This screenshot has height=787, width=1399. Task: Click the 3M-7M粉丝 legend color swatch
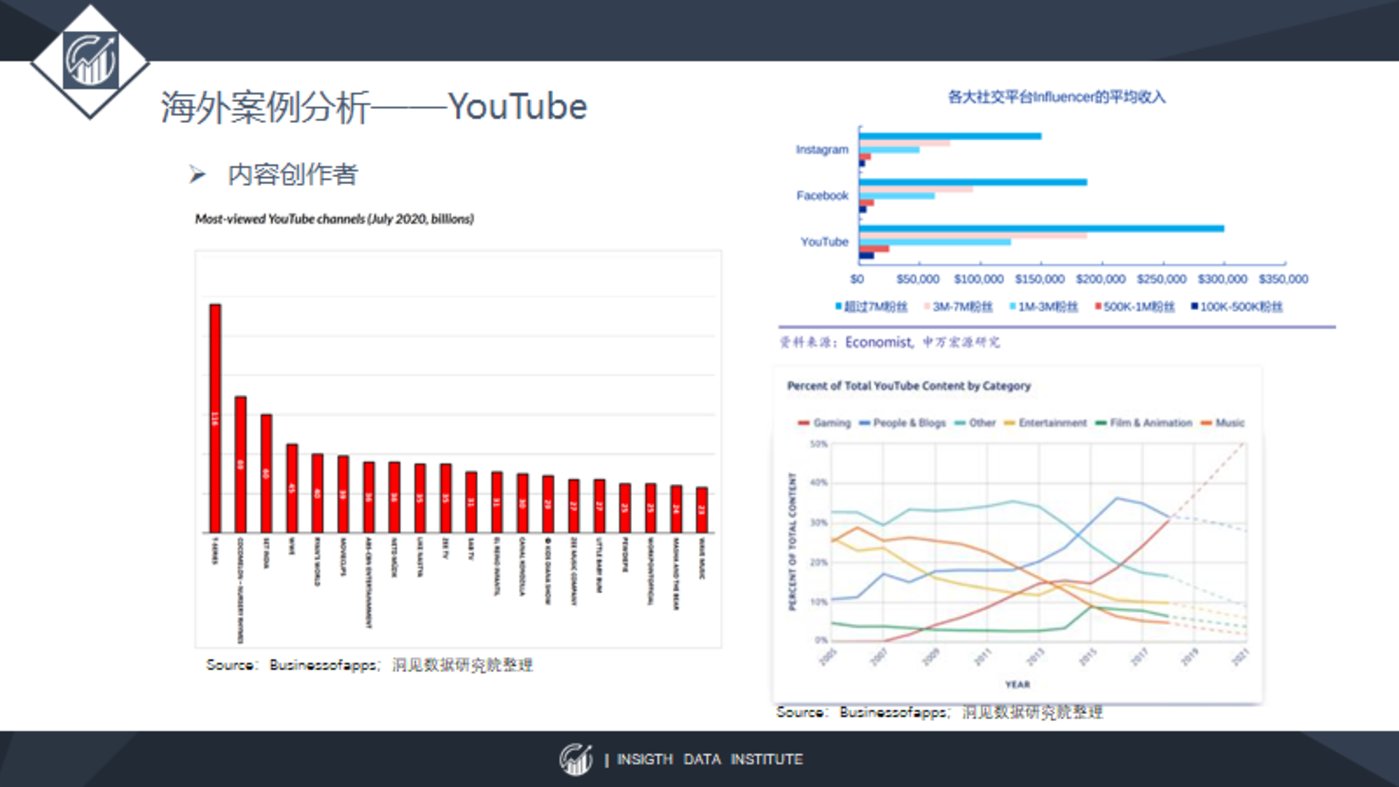[x=926, y=306]
